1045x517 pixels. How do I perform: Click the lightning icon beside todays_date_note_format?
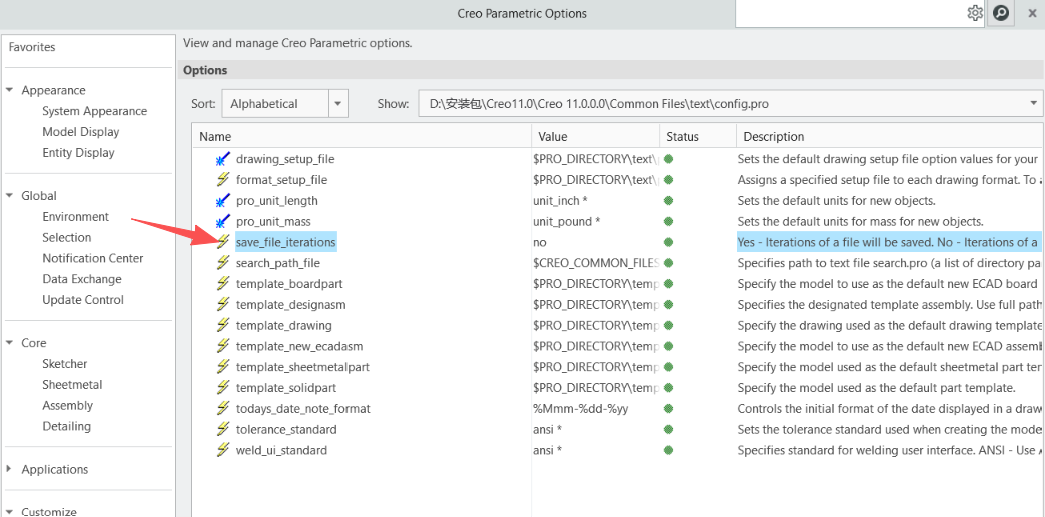click(223, 408)
